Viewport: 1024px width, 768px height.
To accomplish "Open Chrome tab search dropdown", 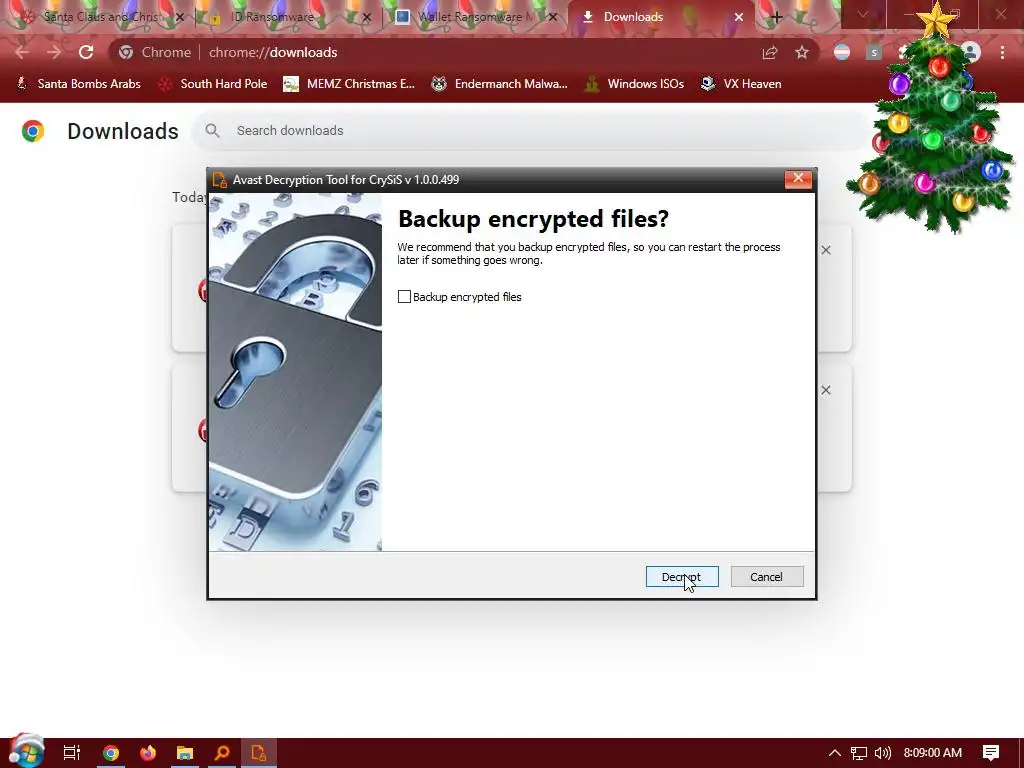I will pos(863,14).
